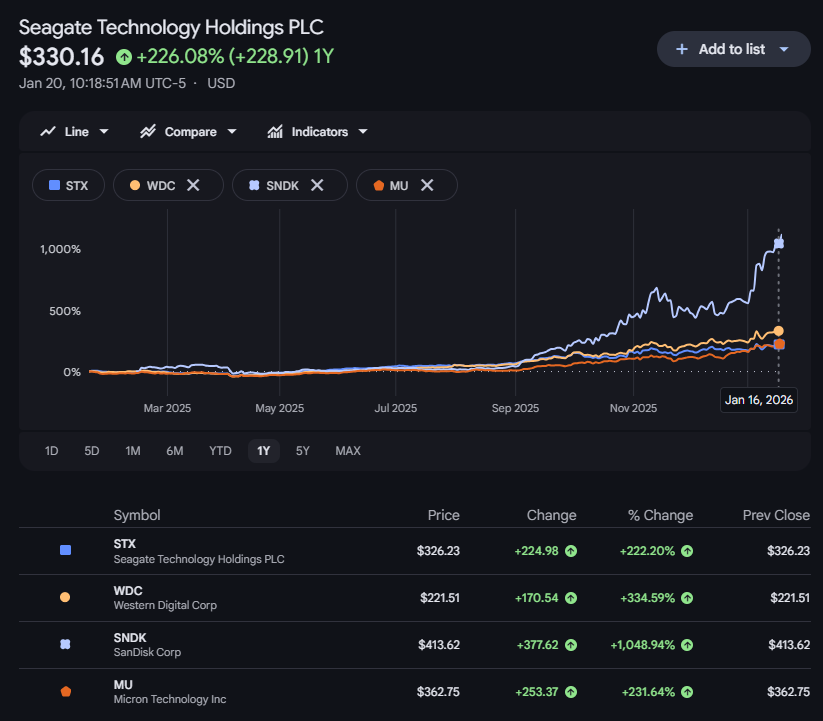Click the Change column header
Screen dimensions: 823x721
click(x=551, y=515)
